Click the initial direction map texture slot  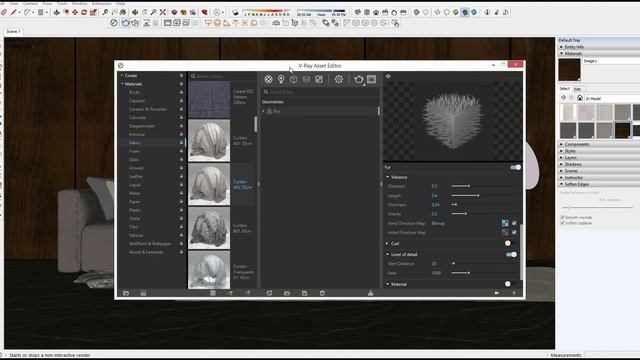505,232
